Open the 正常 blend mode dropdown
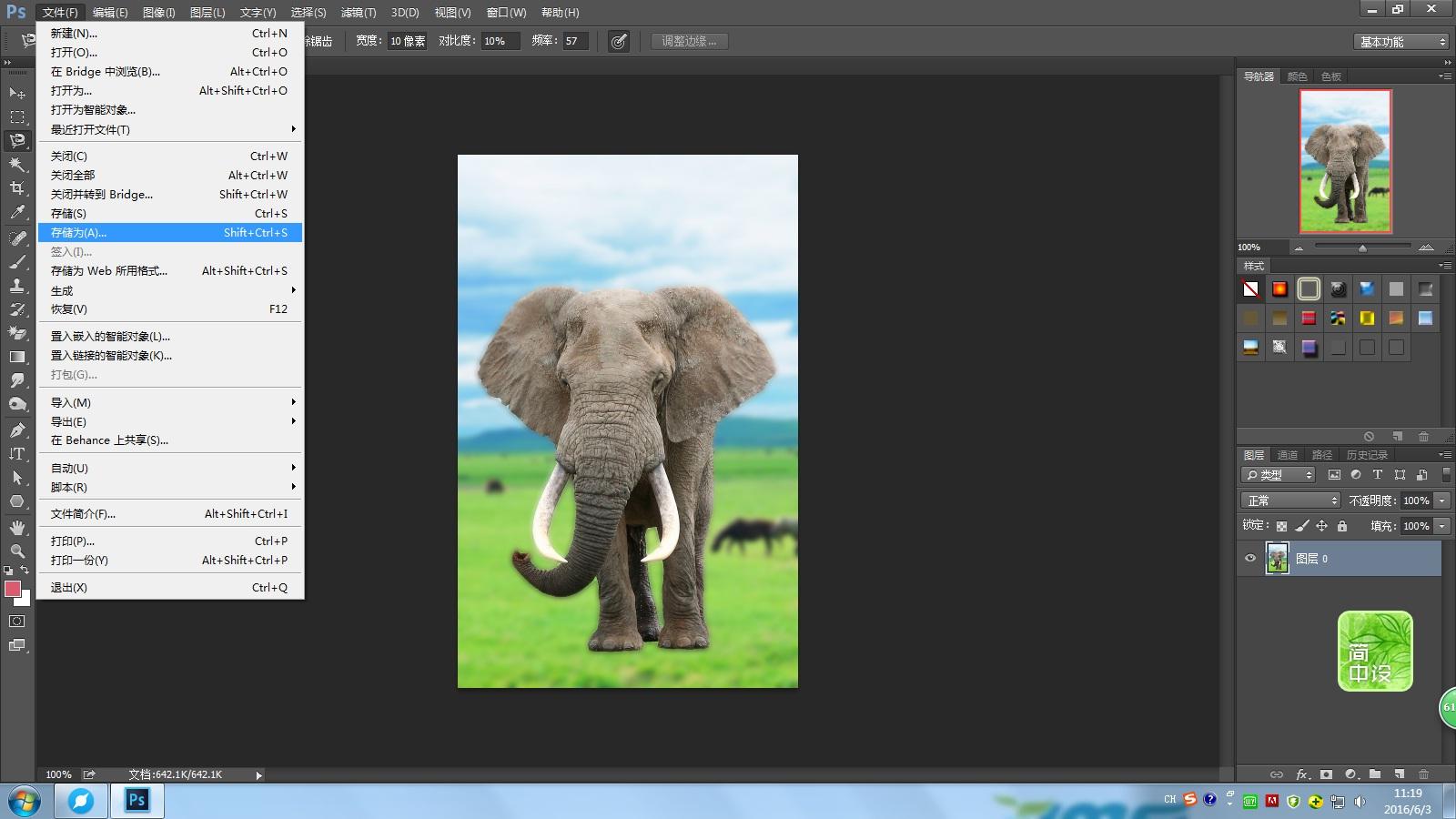The image size is (1456, 819). (x=1290, y=500)
